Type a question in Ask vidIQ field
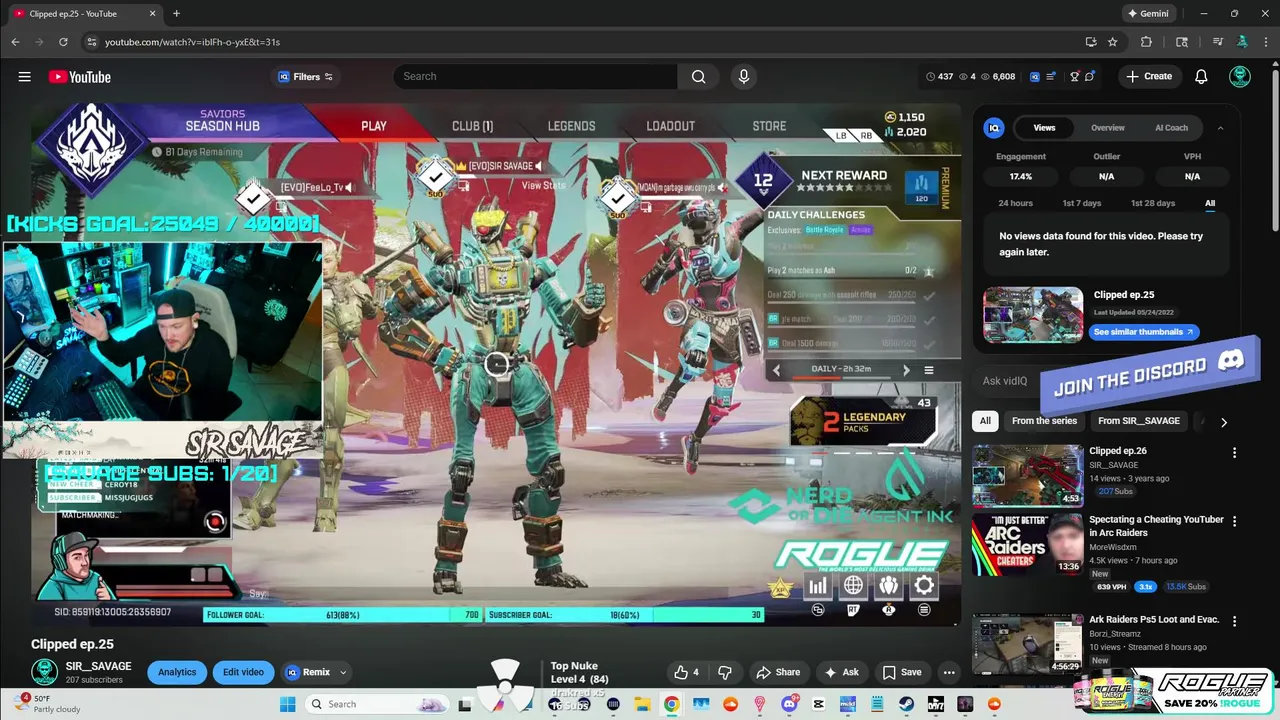Viewport: 1280px width, 720px height. [1005, 380]
